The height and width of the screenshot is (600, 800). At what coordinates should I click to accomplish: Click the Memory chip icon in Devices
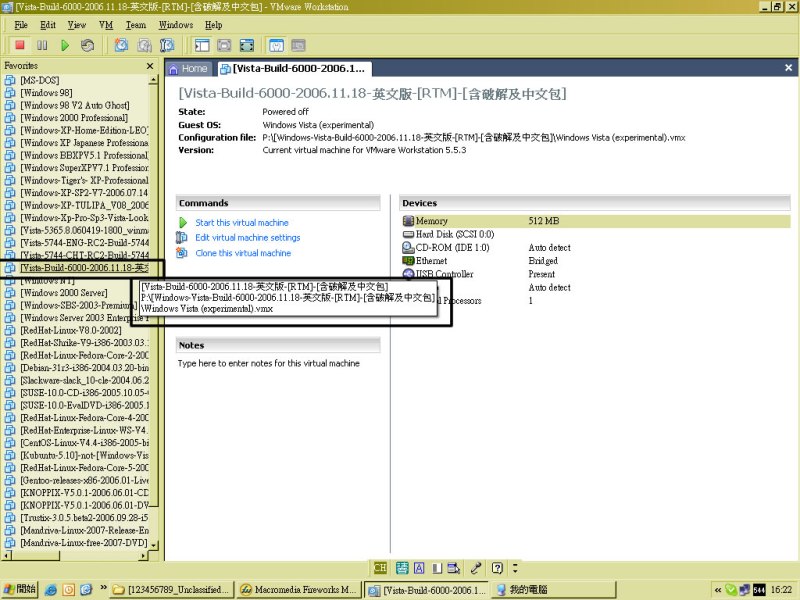408,221
